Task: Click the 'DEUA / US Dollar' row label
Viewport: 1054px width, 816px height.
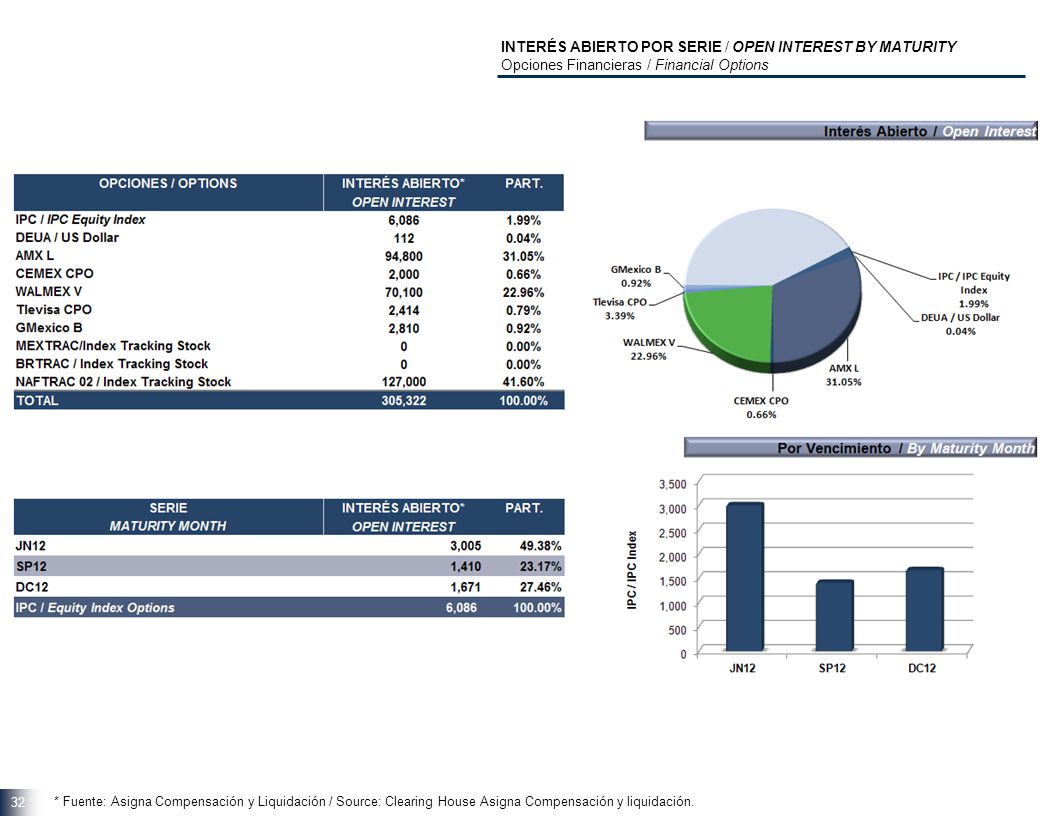Action: pos(67,238)
